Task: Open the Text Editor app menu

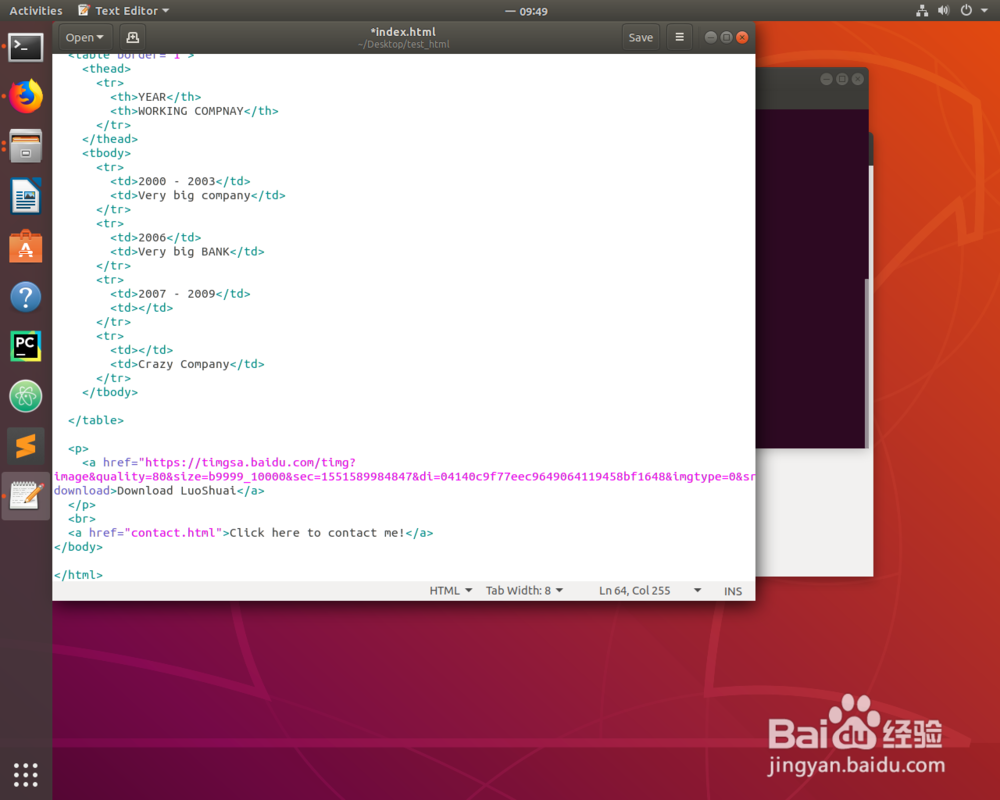Action: coord(124,11)
